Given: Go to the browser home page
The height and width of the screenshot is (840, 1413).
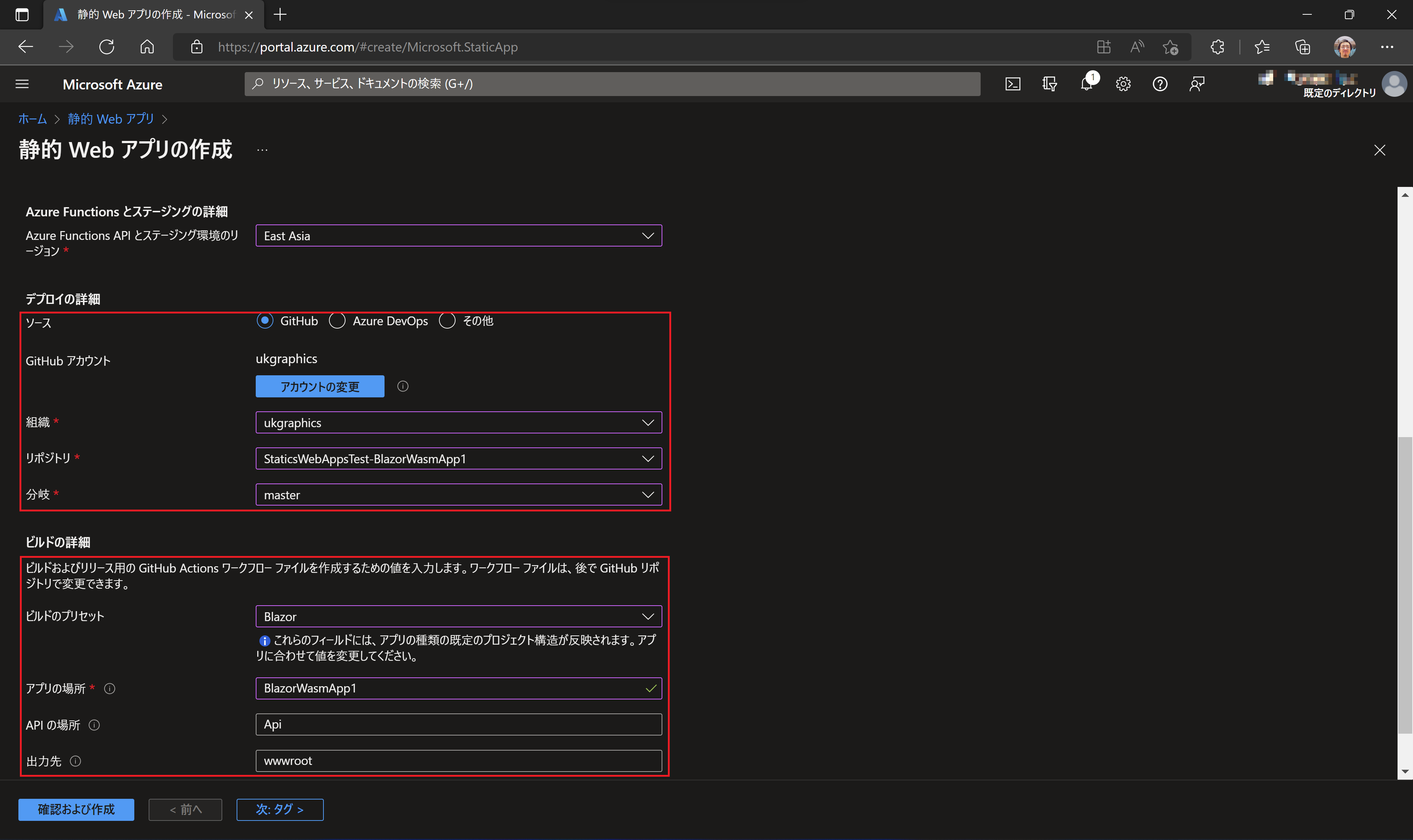Looking at the screenshot, I should 147,47.
